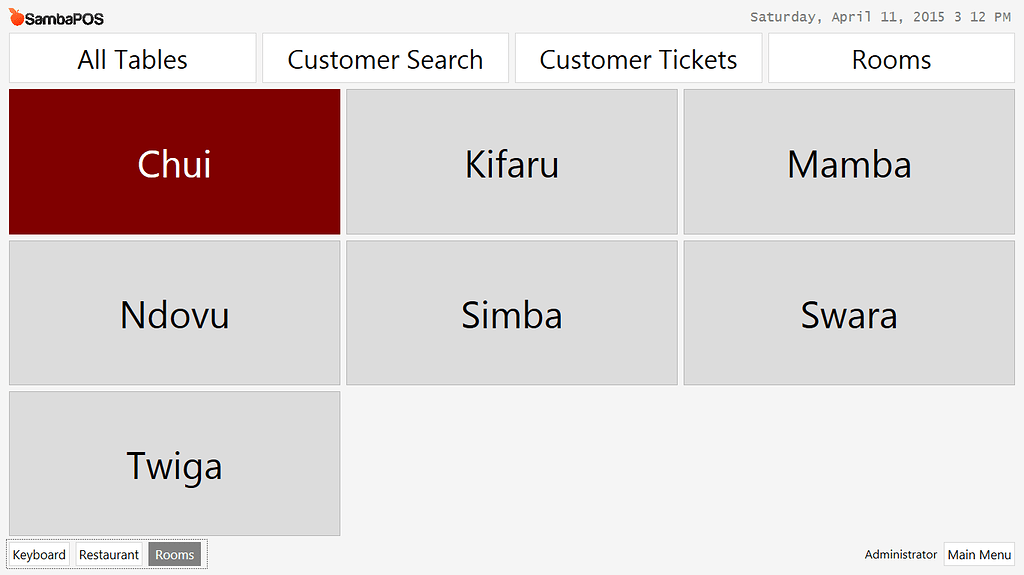Switch to Customer Tickets
This screenshot has height=575, width=1024.
coord(638,59)
